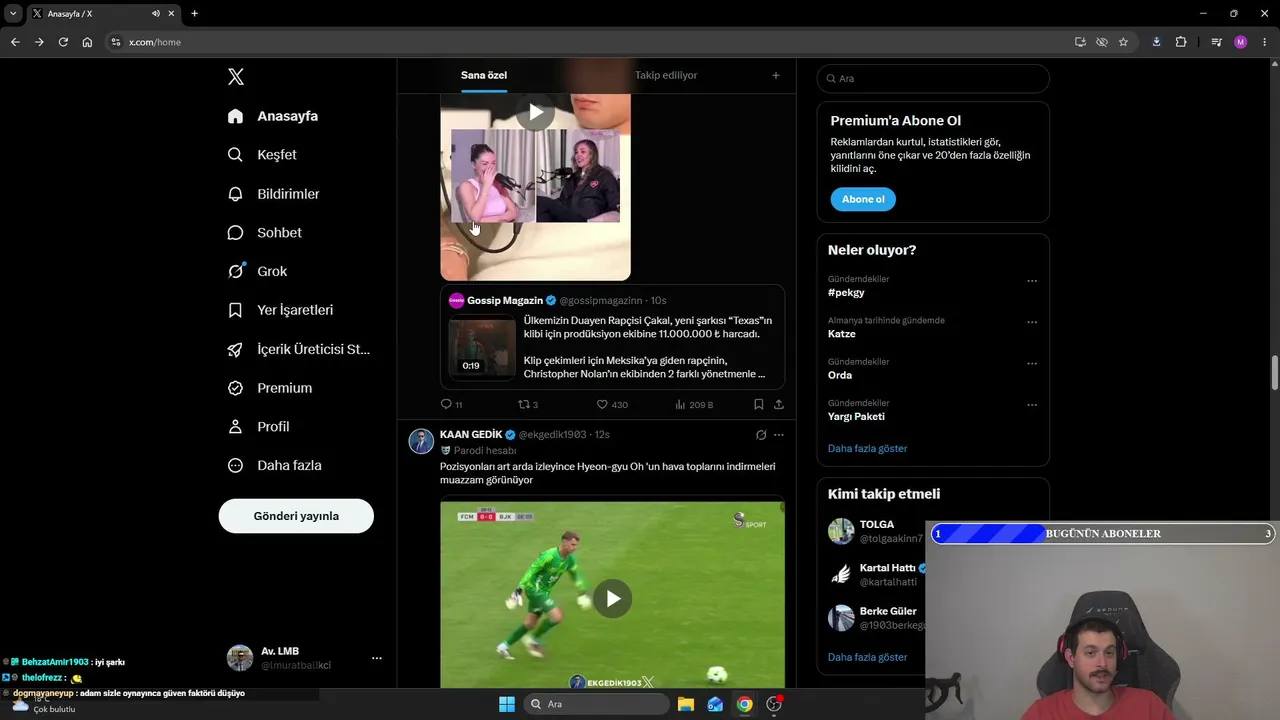Add a timeline tab with plus
Viewport: 1280px width, 720px height.
(776, 75)
